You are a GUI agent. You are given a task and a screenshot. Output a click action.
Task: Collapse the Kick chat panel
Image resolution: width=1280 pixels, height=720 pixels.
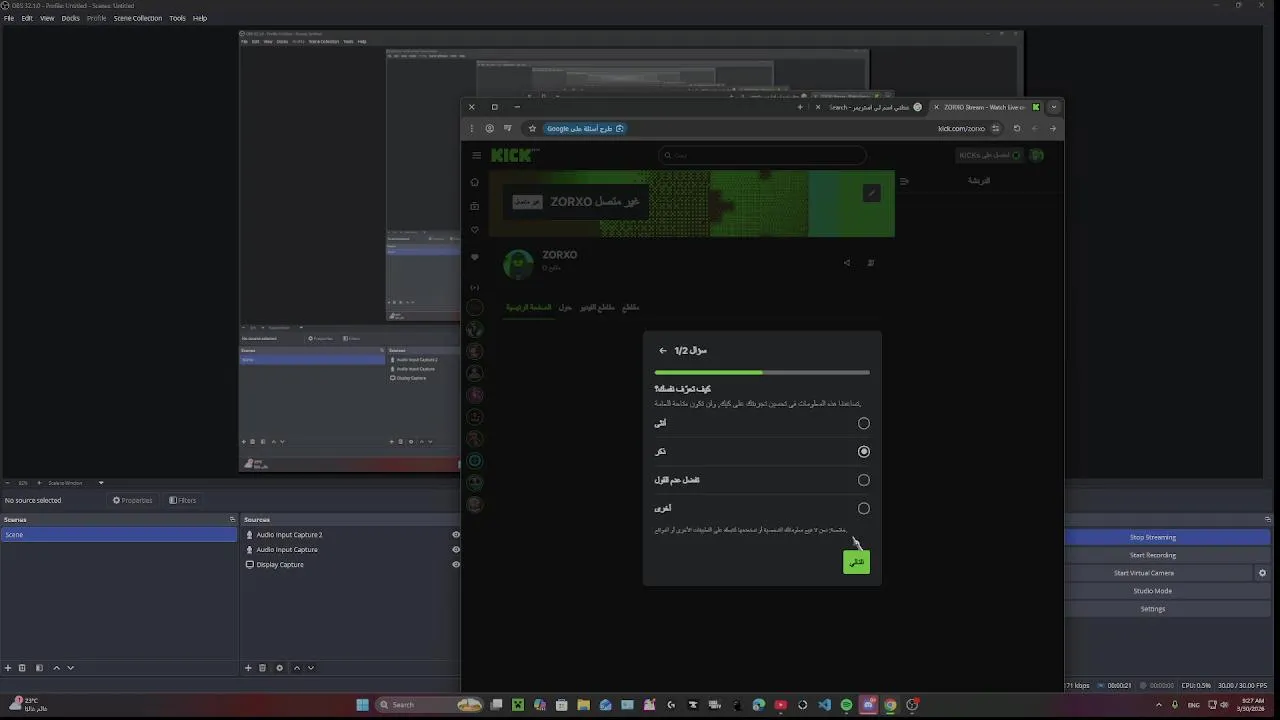click(904, 182)
